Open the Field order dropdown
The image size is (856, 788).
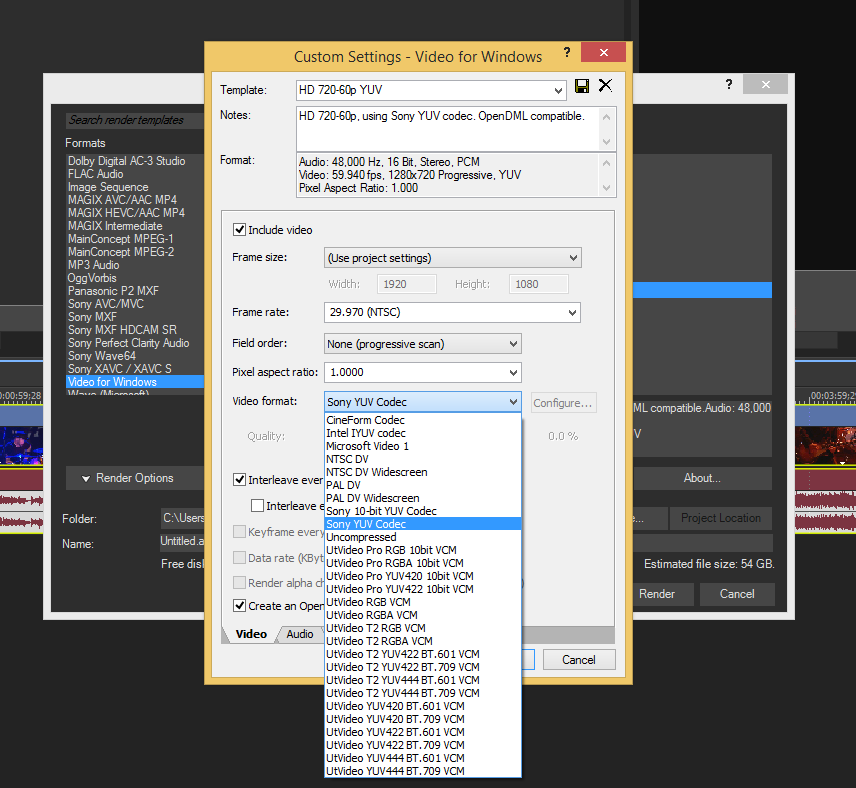(x=513, y=344)
